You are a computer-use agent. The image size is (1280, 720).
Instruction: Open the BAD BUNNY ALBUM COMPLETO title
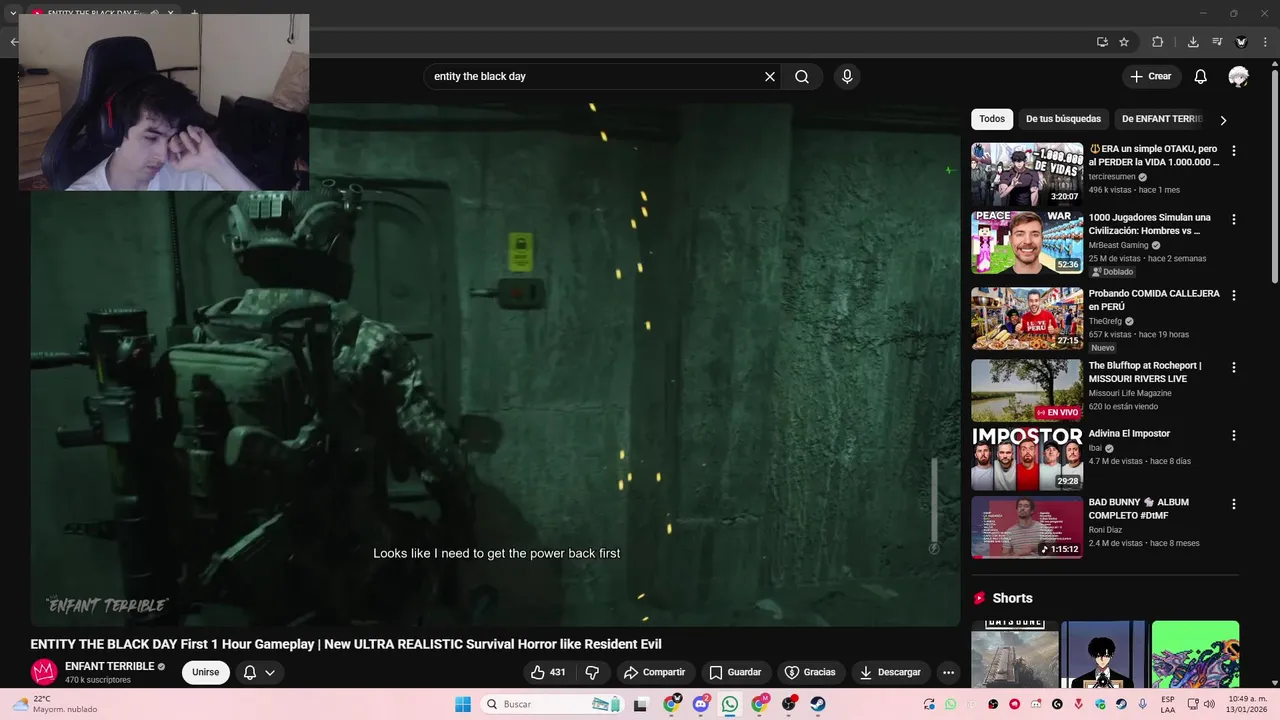tap(1139, 509)
